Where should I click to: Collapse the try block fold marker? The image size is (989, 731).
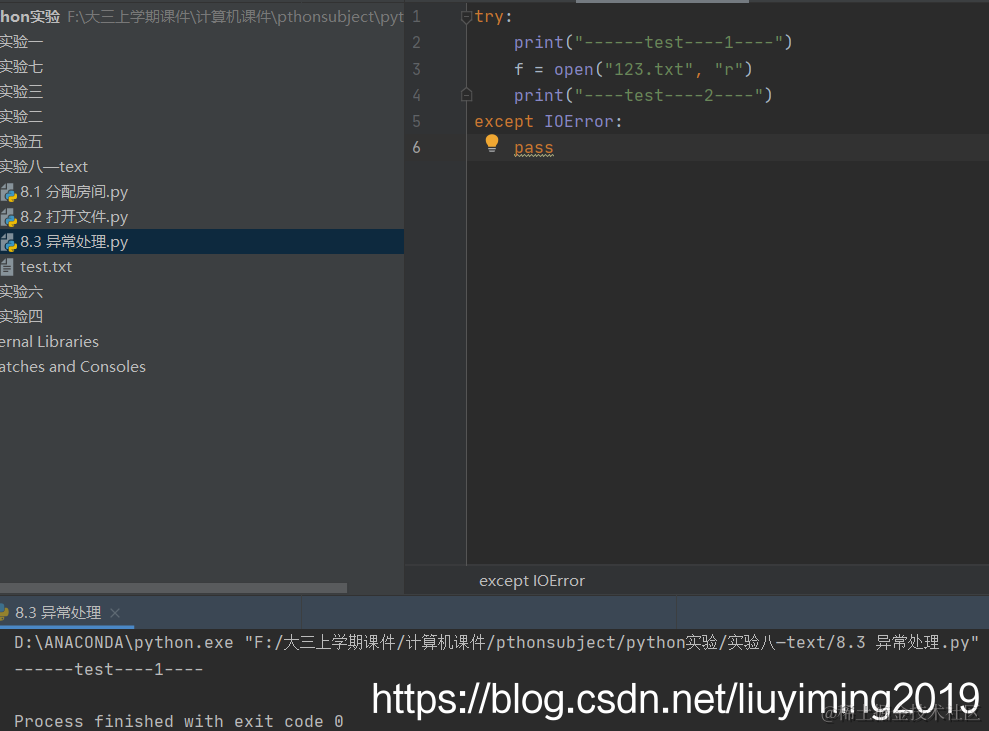click(x=467, y=17)
